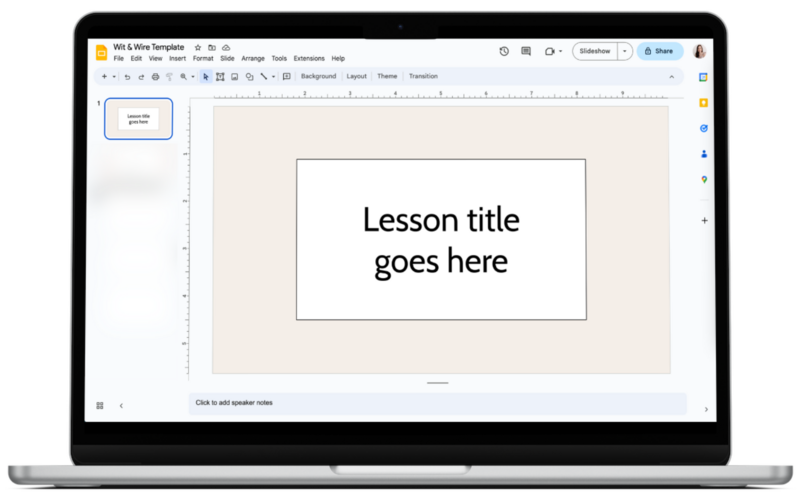Image resolution: width=800 pixels, height=500 pixels.
Task: Open the File menu
Action: [x=118, y=58]
